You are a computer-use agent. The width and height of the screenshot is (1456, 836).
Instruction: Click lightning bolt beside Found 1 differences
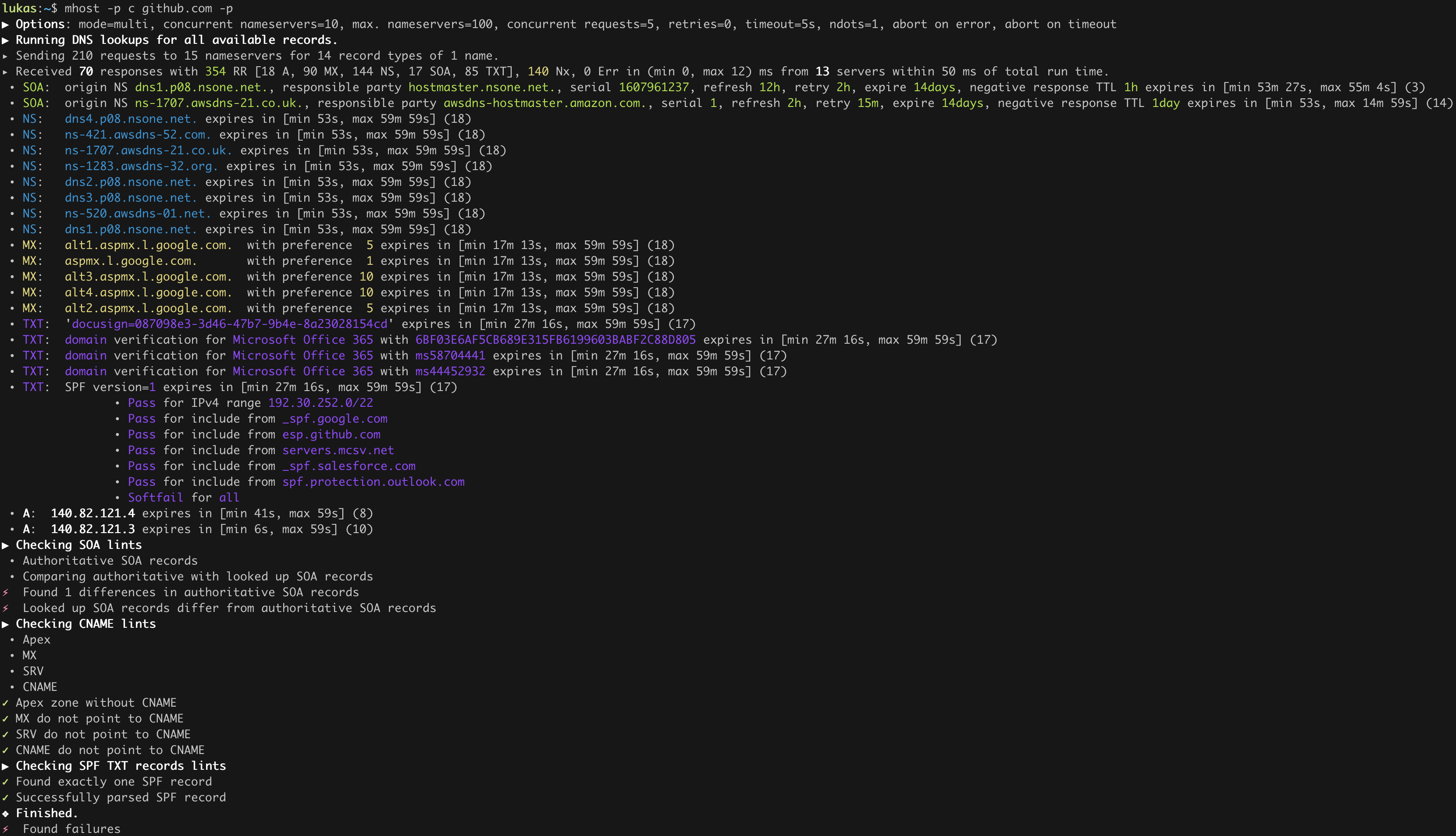(6, 592)
